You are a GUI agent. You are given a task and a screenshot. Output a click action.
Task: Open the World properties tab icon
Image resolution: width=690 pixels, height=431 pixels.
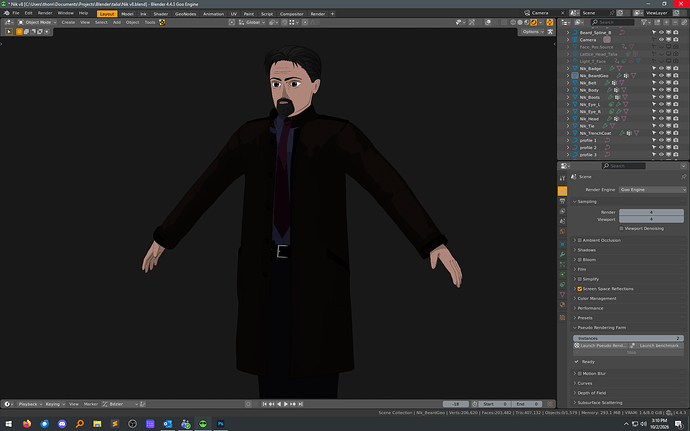pos(562,232)
